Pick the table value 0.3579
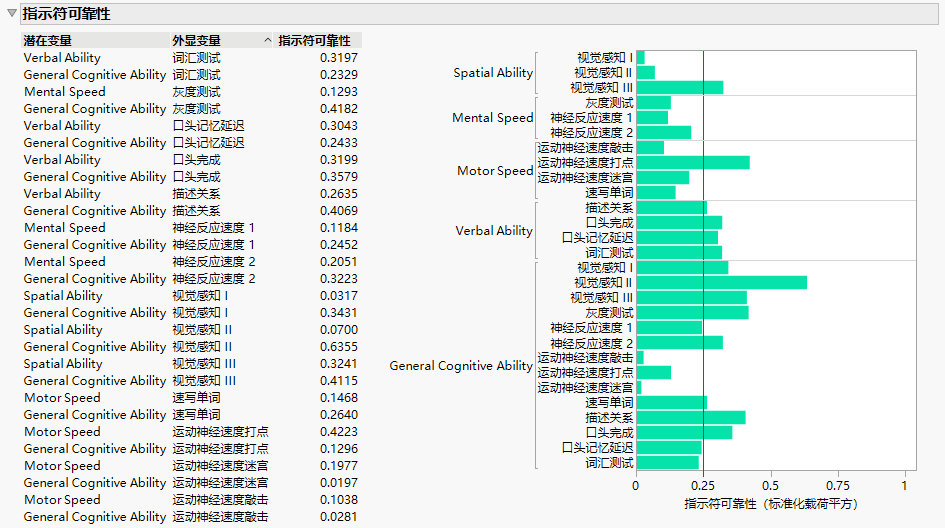945x528 pixels. coord(339,177)
